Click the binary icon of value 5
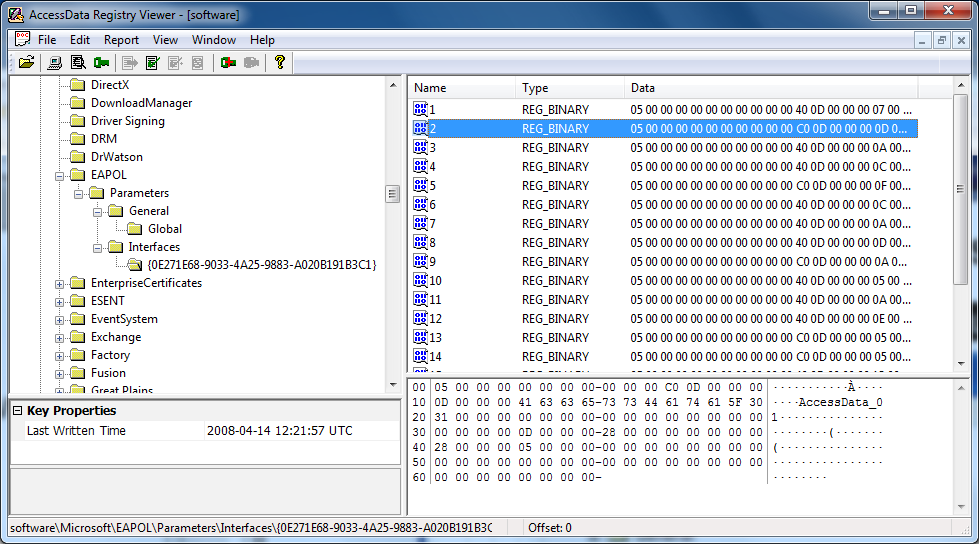Screen dimensions: 979x544 420,185
